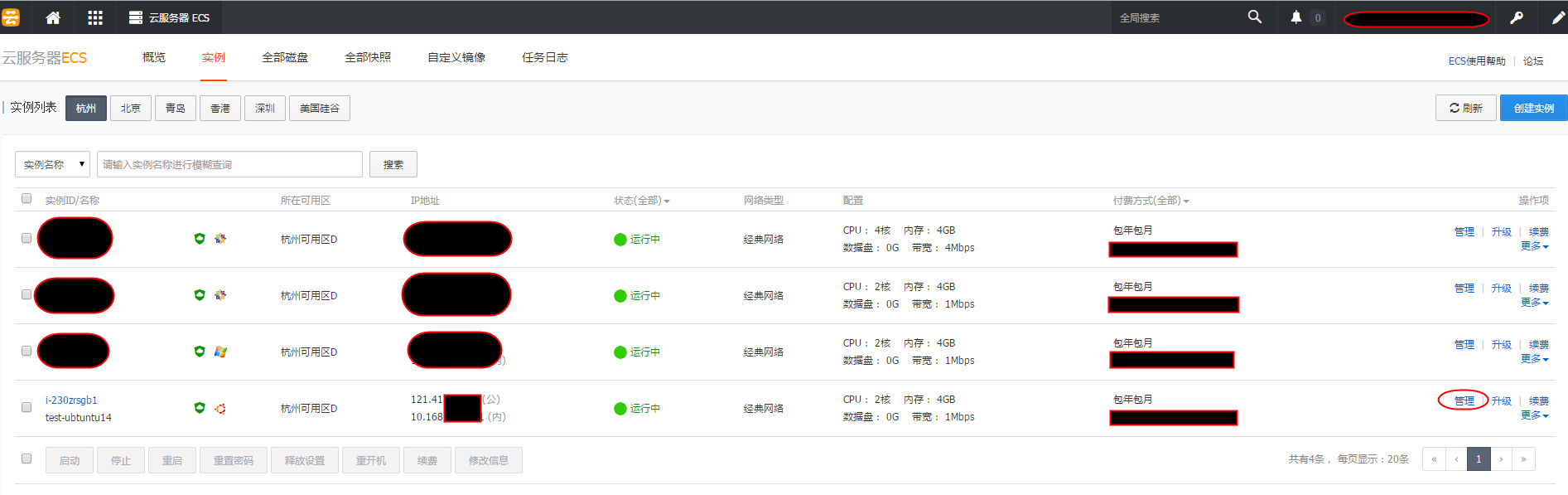Viewport: 1568px width, 495px height.
Task: Click 管理 link for test-ubtuntu14 instance
Action: click(x=1464, y=400)
